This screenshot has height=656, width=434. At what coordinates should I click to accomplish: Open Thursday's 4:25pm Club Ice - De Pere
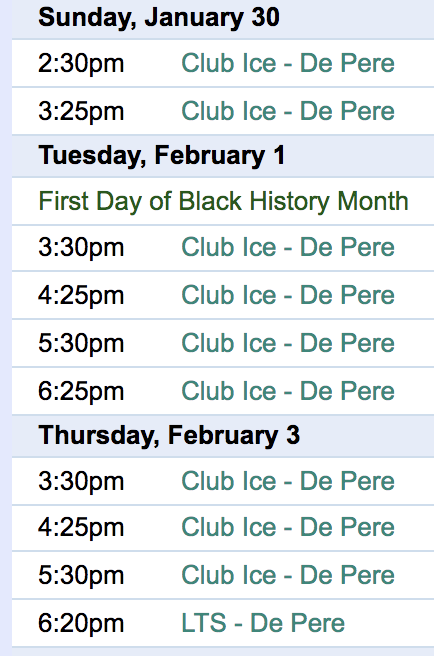pyautogui.click(x=288, y=527)
